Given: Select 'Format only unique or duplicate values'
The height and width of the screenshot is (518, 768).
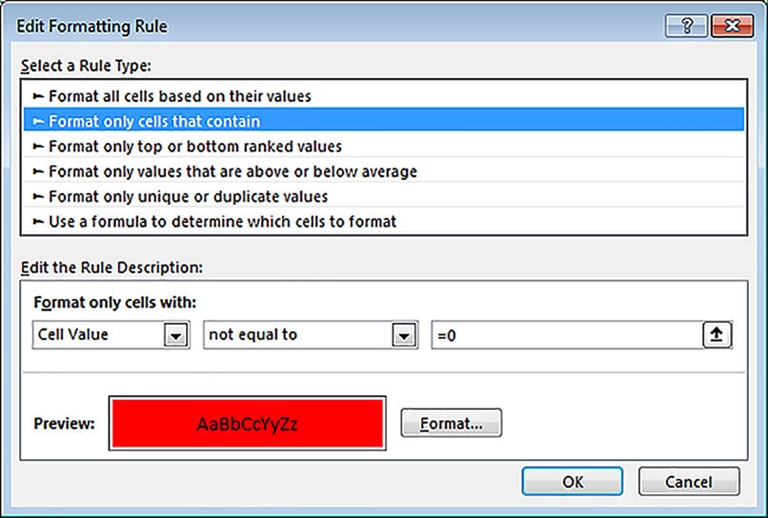Looking at the screenshot, I should tap(188, 196).
